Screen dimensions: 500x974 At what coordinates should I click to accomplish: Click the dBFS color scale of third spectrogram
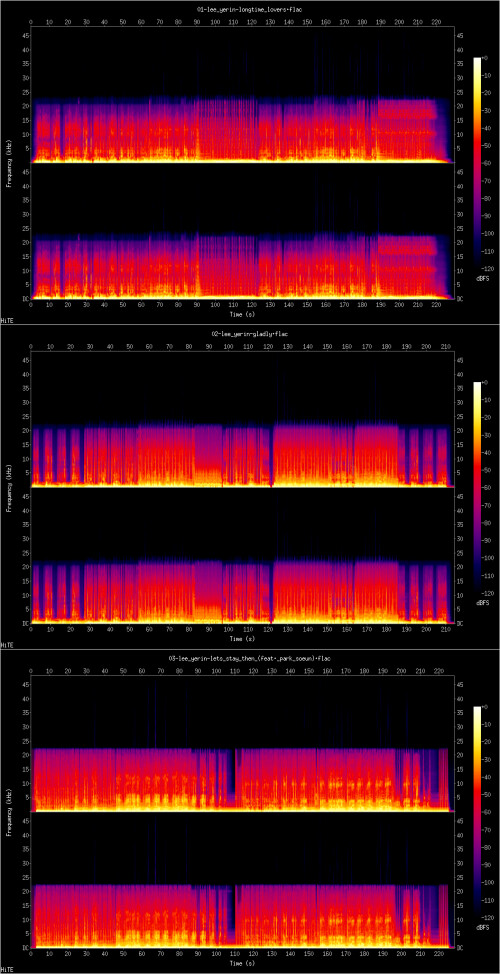[x=477, y=810]
